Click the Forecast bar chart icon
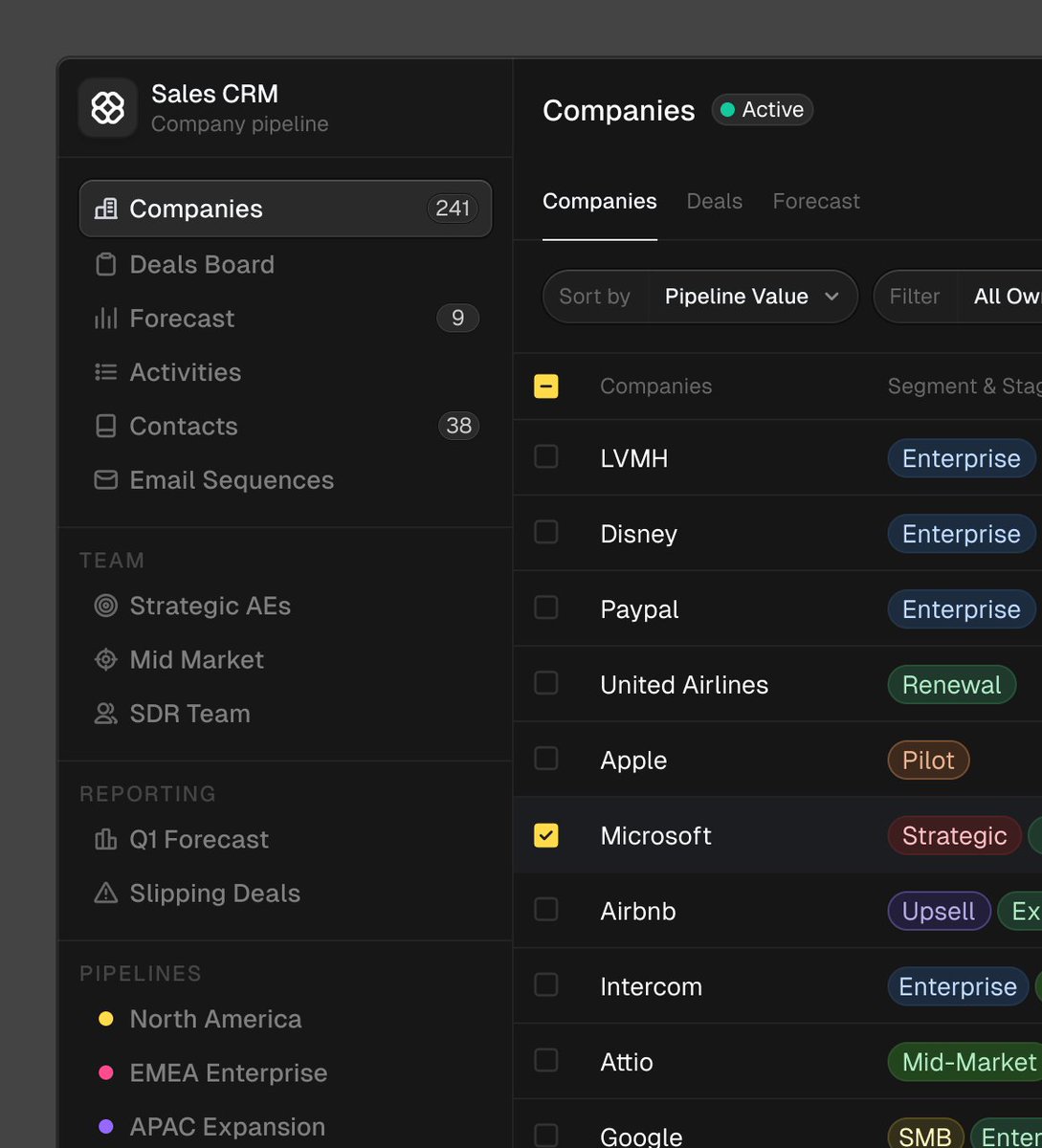The width and height of the screenshot is (1042, 1148). pos(106,318)
